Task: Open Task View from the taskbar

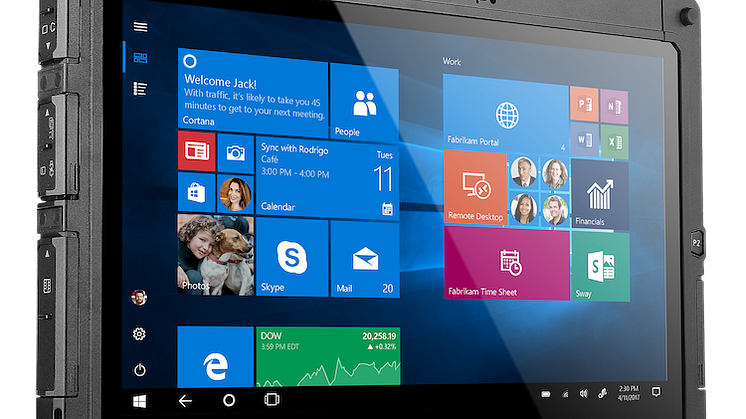Action: click(270, 400)
